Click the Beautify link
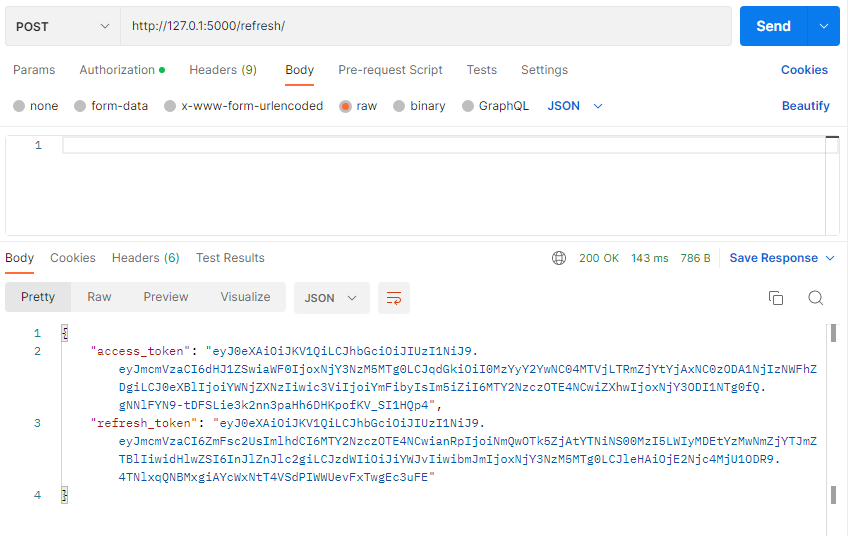Screen dimensions: 860x536 click(x=805, y=106)
